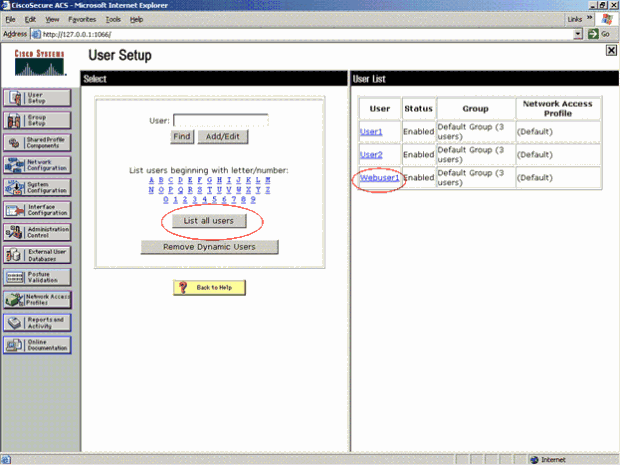Click the Group column header
620x465 pixels.
click(x=476, y=108)
